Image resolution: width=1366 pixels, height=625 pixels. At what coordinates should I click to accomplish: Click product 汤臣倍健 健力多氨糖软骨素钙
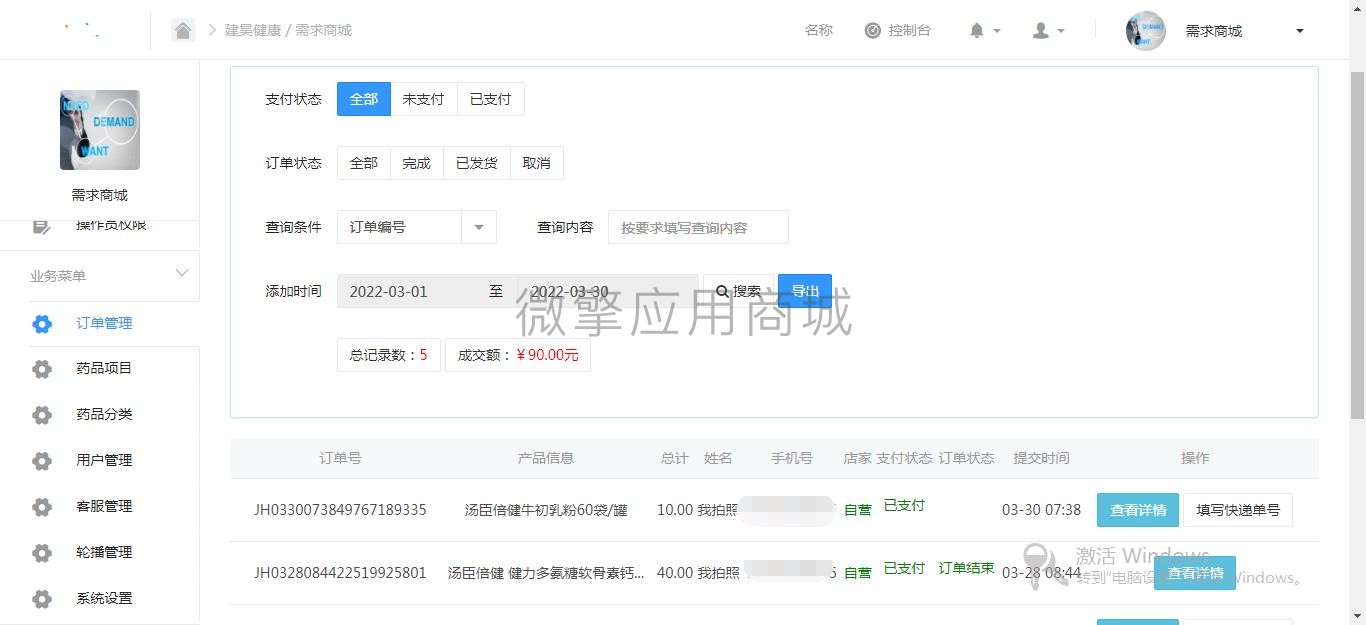pyautogui.click(x=546, y=573)
